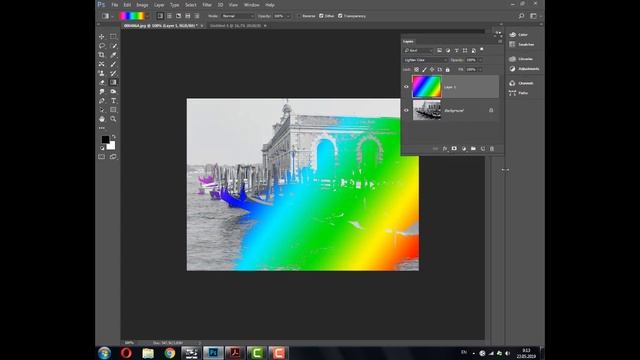This screenshot has height=360, width=640.
Task: Select the Lasso tool
Action: (x=102, y=46)
